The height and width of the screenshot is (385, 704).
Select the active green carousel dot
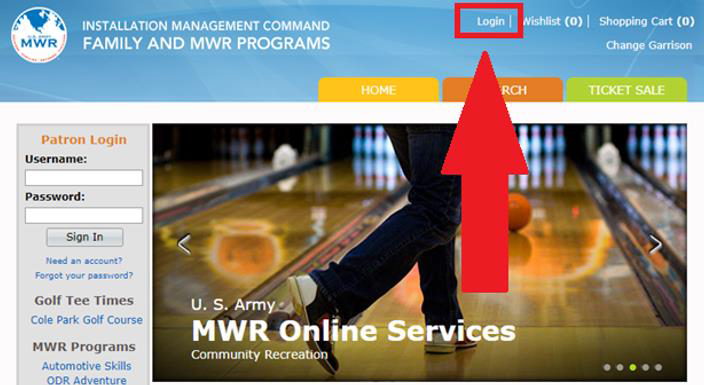pos(633,367)
